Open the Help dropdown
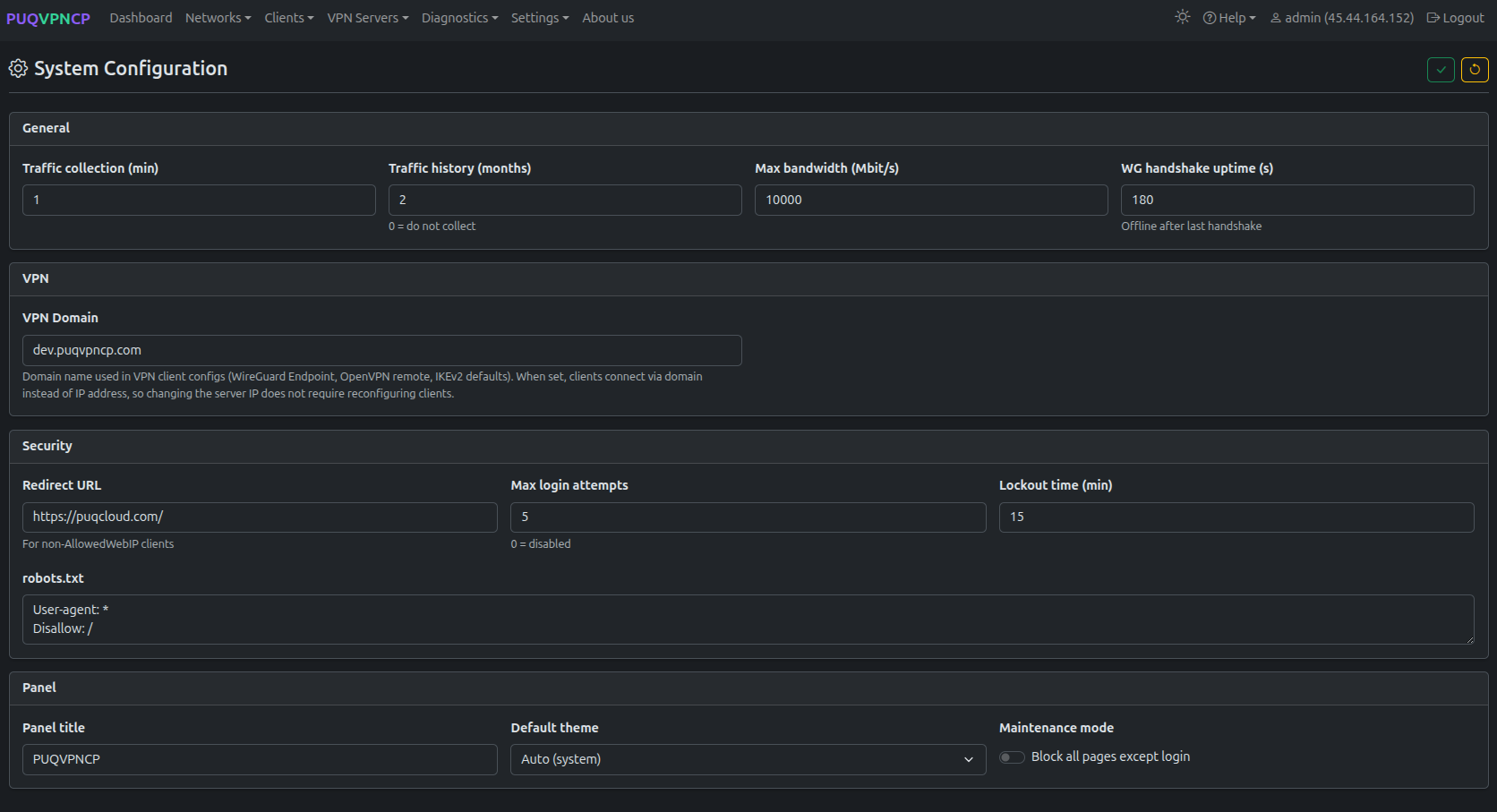 coord(1229,18)
